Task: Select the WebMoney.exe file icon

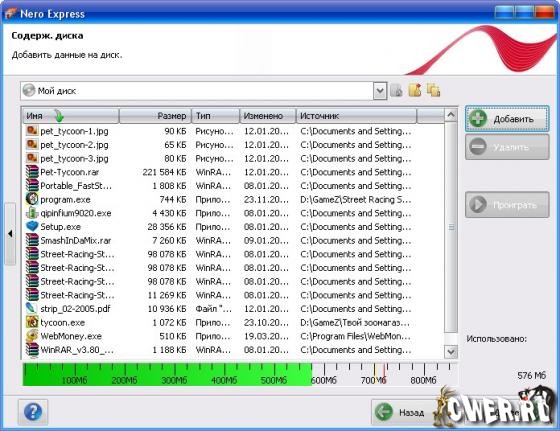Action: pyautogui.click(x=32, y=336)
